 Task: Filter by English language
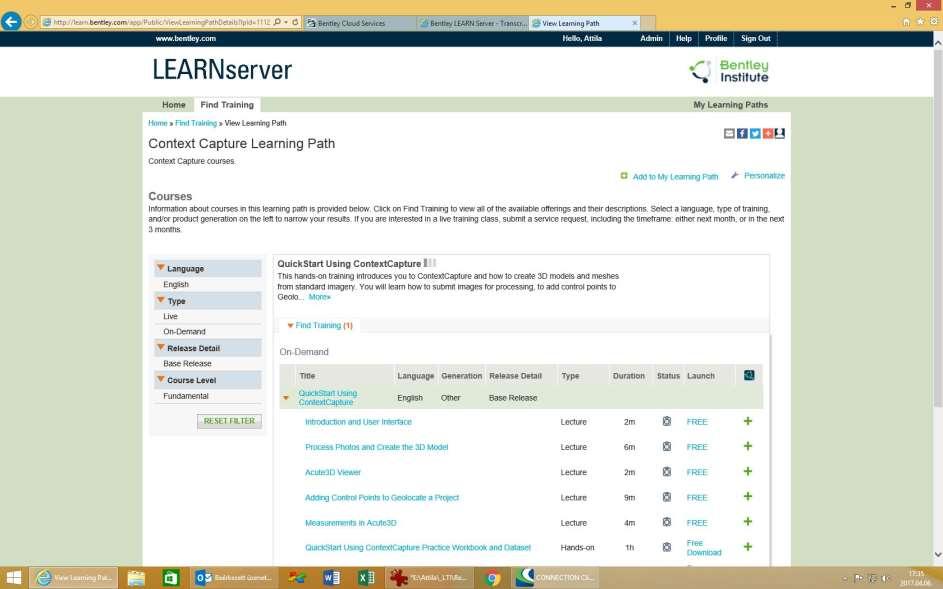pos(176,284)
